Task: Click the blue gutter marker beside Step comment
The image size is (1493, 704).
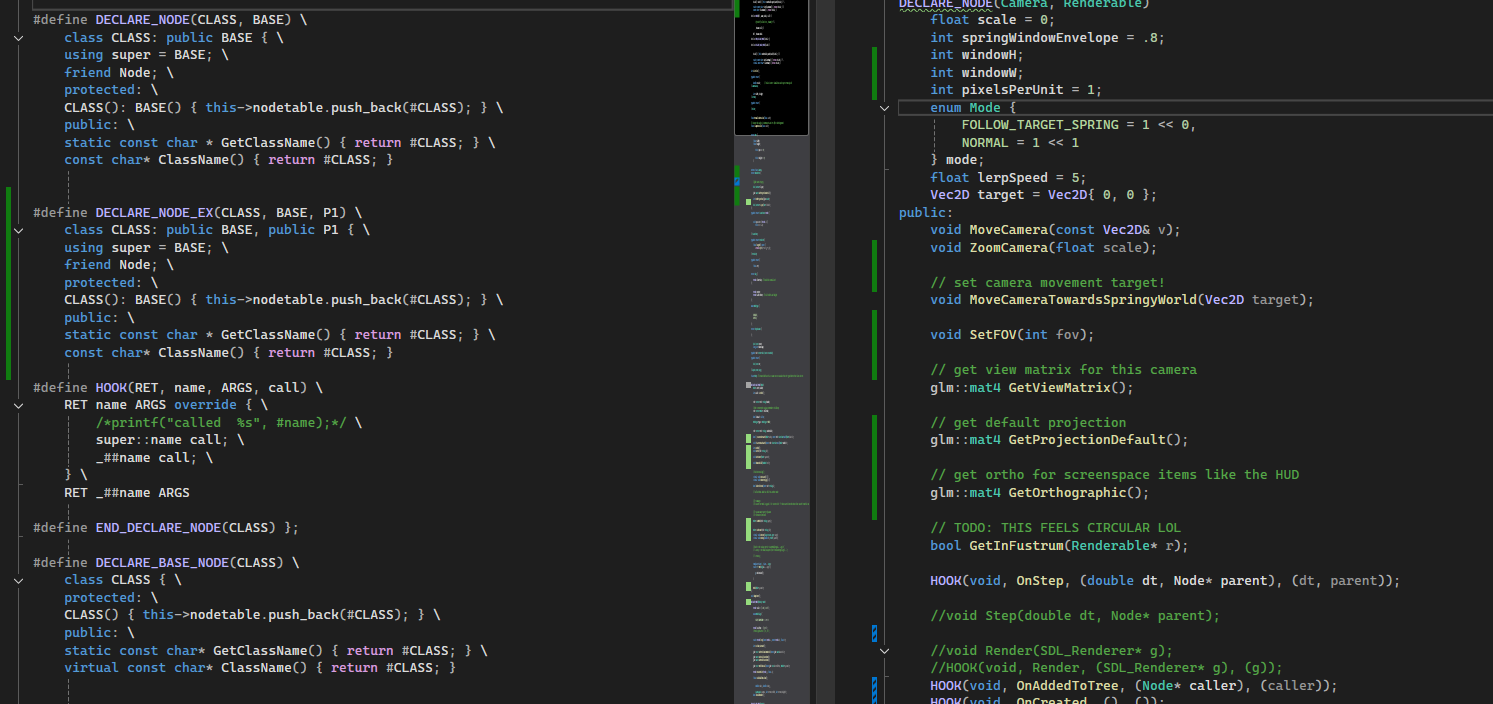Action: (x=875, y=632)
